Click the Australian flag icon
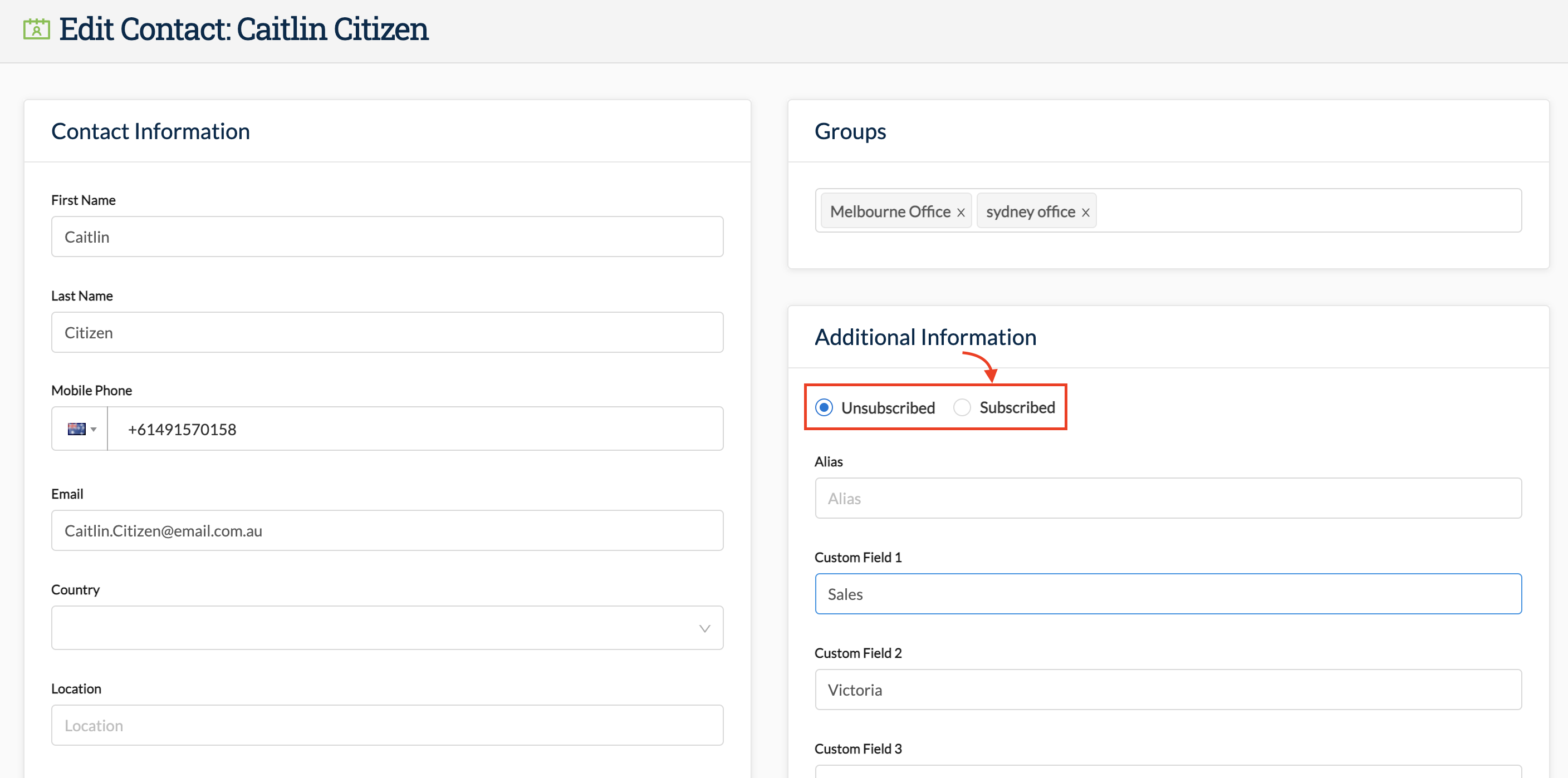This screenshot has height=778, width=1568. [76, 429]
